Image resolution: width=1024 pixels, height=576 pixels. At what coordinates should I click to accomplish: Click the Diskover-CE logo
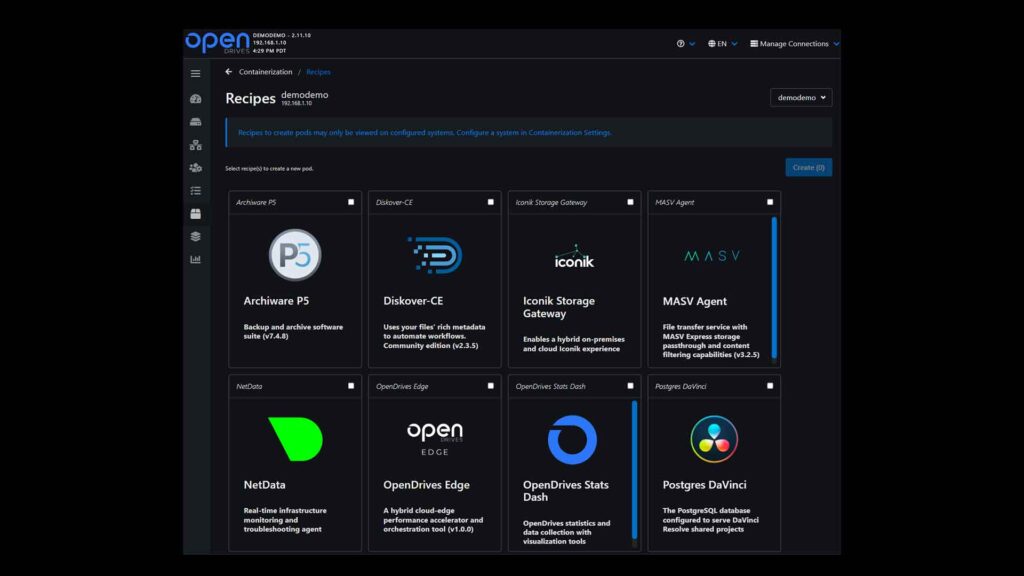point(435,255)
